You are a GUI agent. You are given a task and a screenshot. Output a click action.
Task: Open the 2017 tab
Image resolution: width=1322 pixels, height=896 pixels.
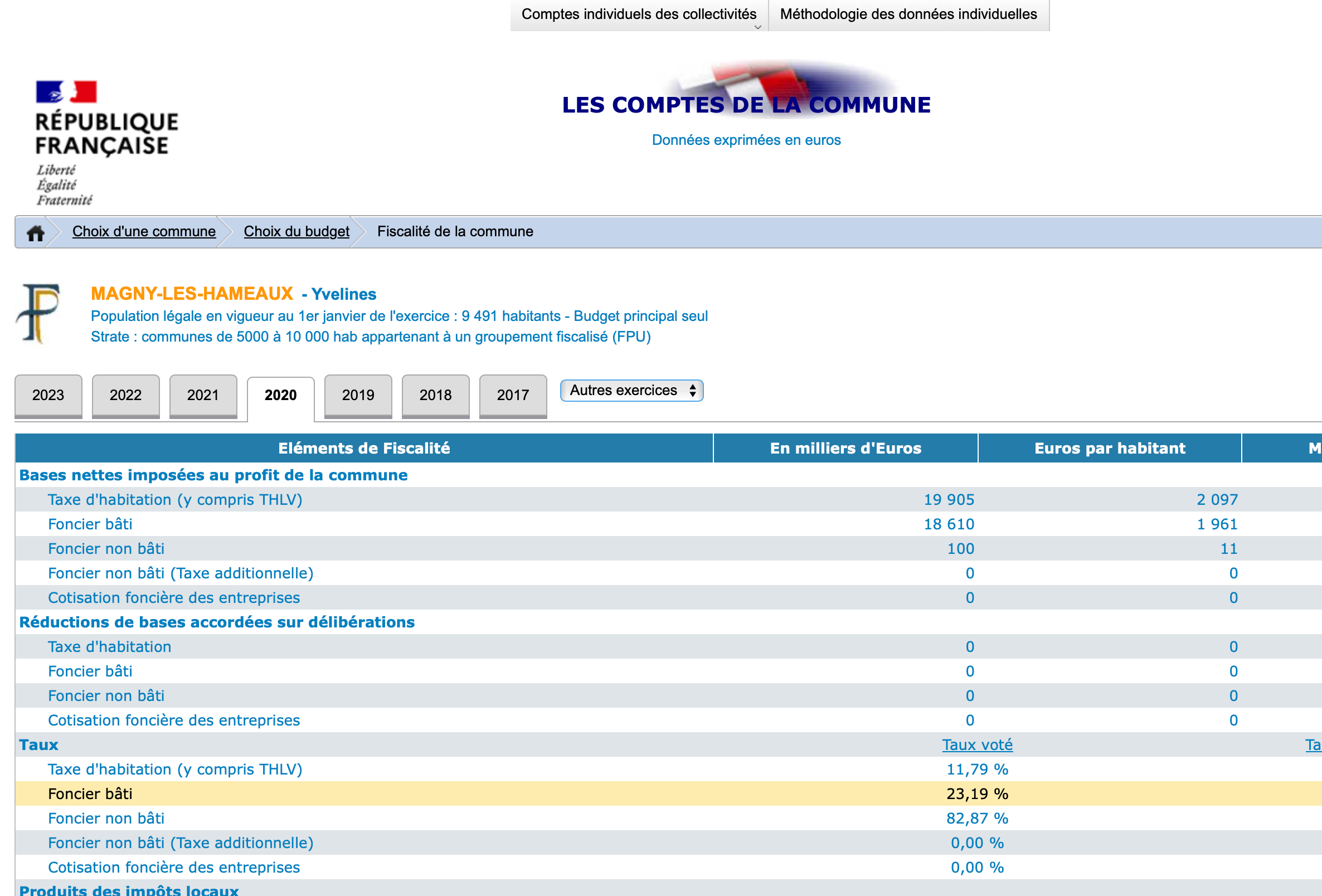point(513,395)
